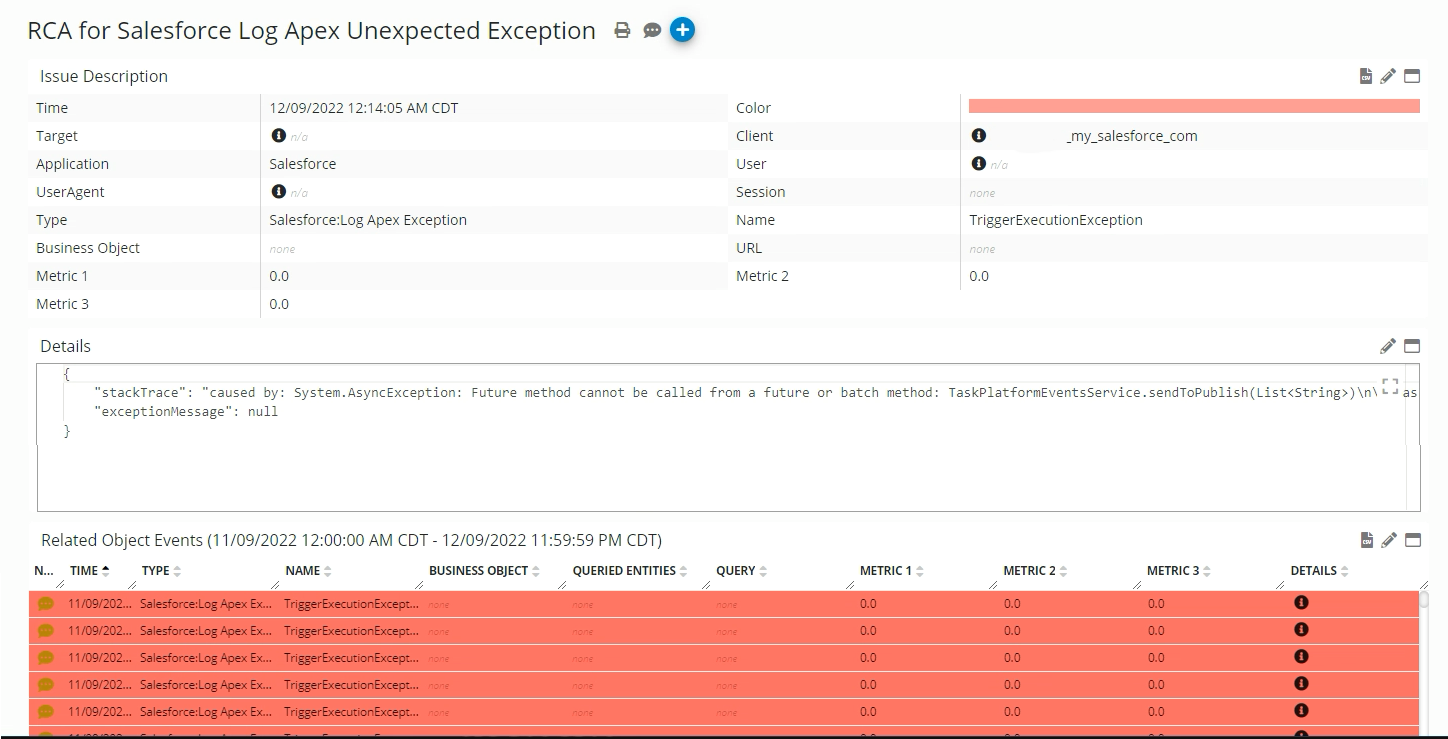Export Issue Description to CSV
The image size is (1448, 739).
click(1365, 75)
